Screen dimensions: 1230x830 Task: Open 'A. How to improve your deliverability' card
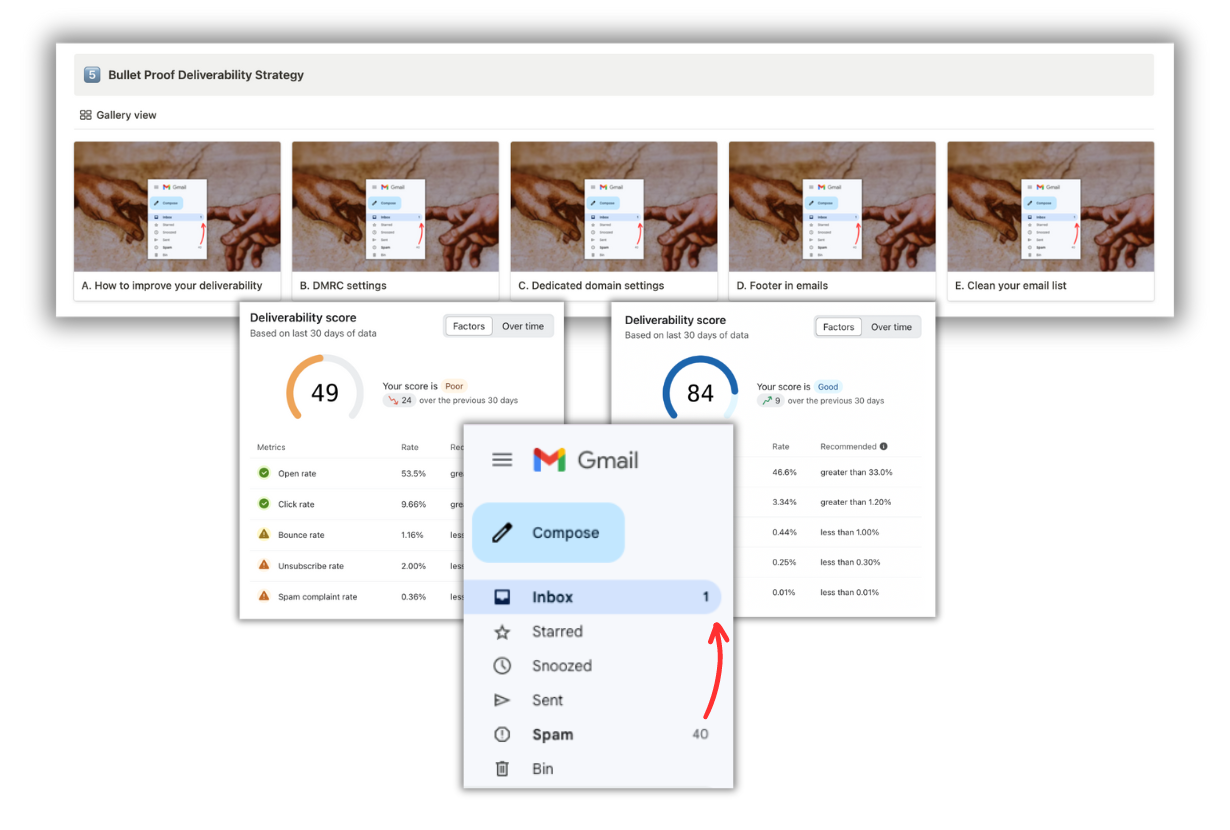point(177,220)
